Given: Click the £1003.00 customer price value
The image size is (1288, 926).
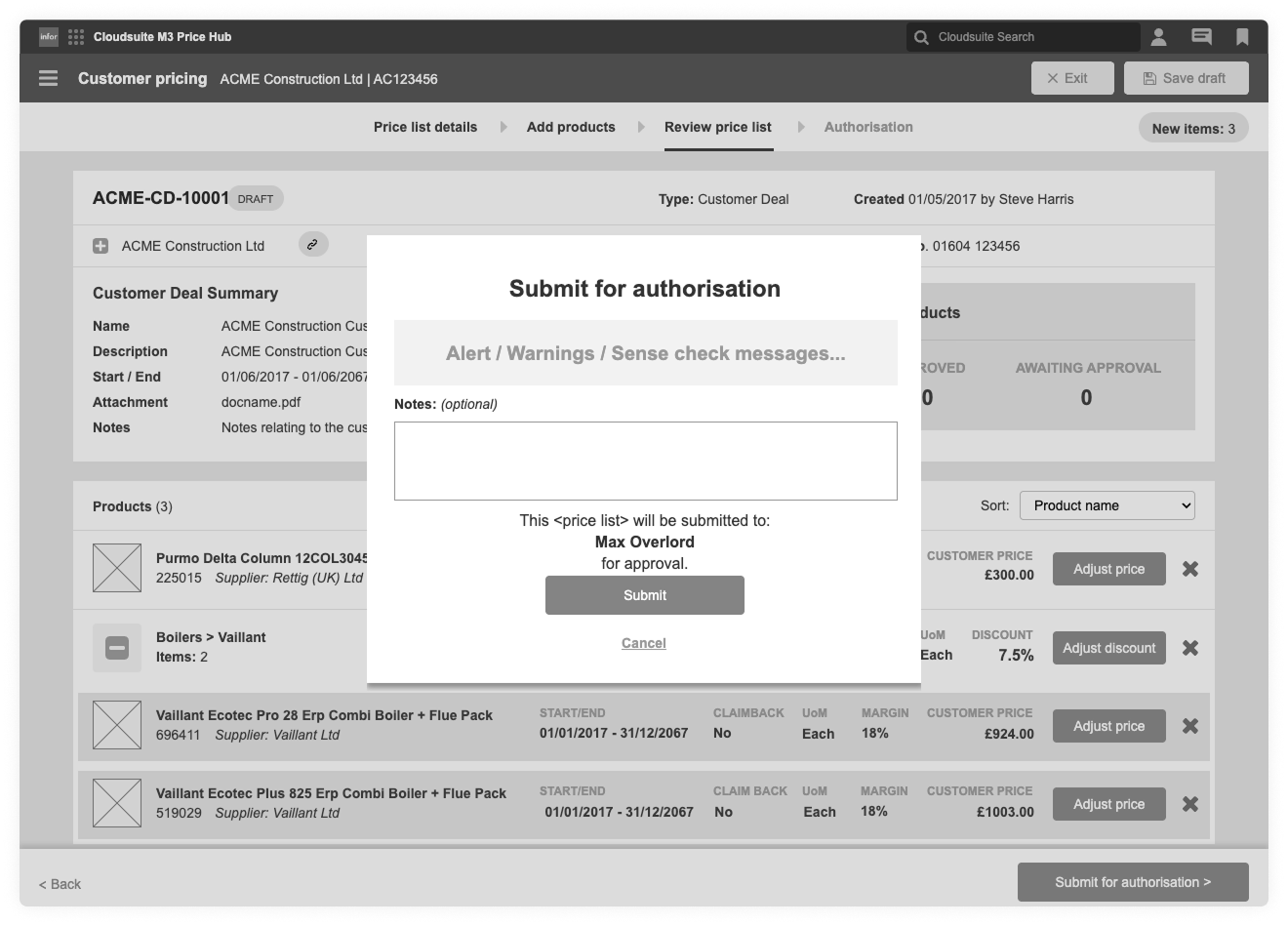Looking at the screenshot, I should [x=1005, y=812].
